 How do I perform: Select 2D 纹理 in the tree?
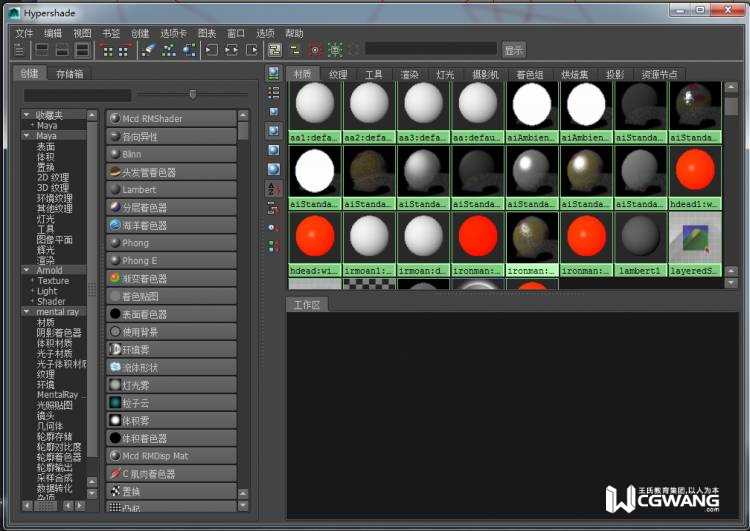click(x=53, y=177)
